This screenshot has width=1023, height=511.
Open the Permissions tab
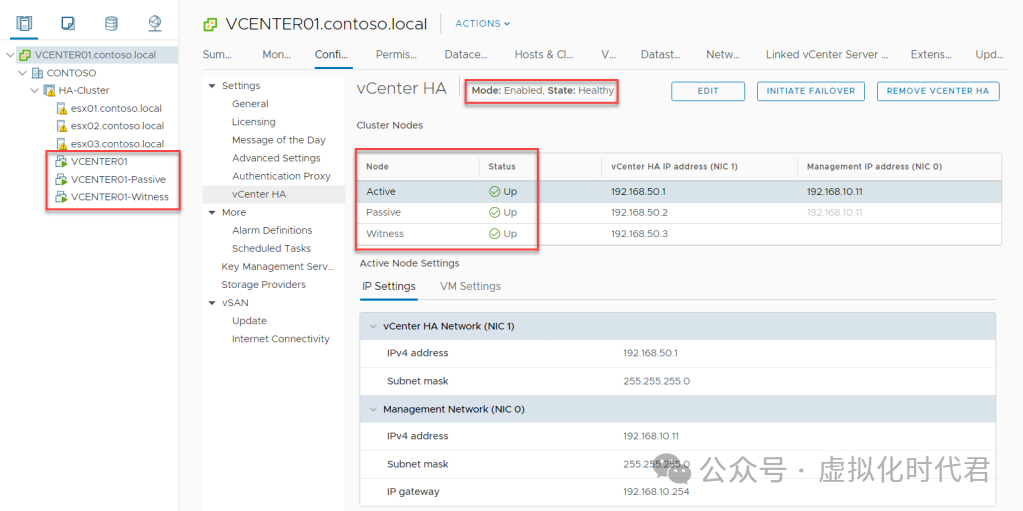pyautogui.click(x=396, y=55)
